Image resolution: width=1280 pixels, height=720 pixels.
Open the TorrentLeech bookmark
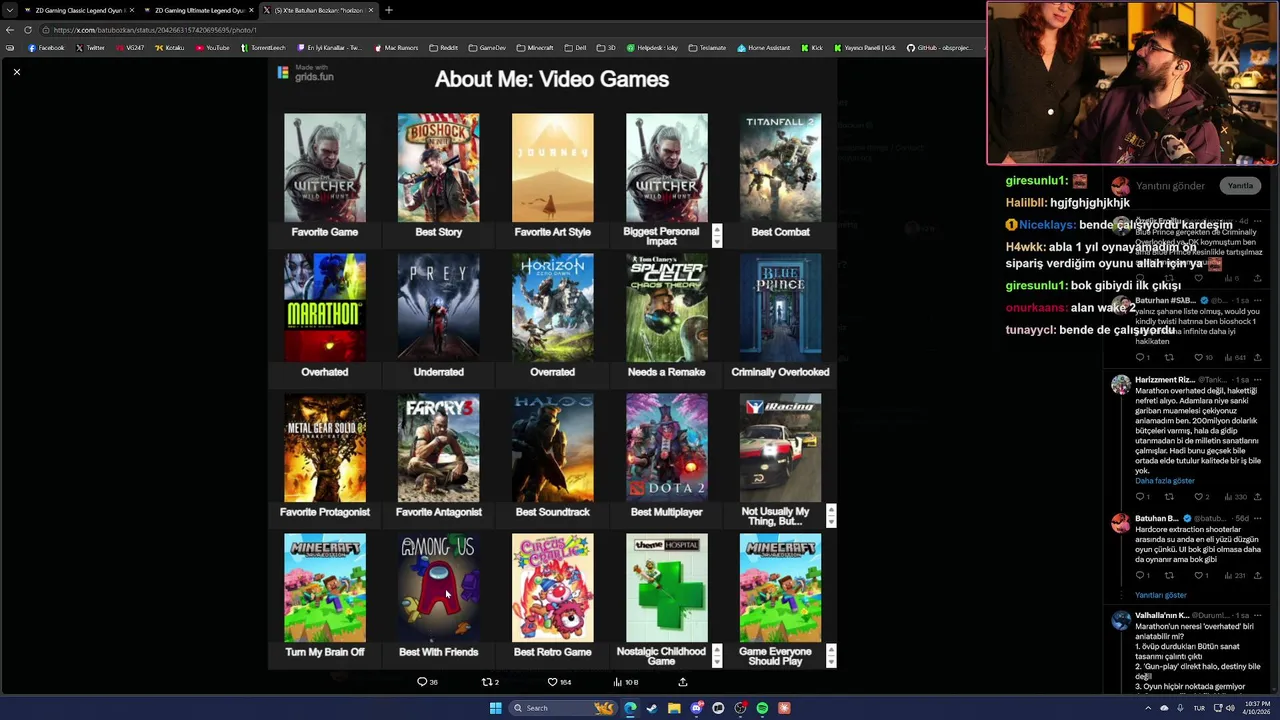(x=263, y=48)
